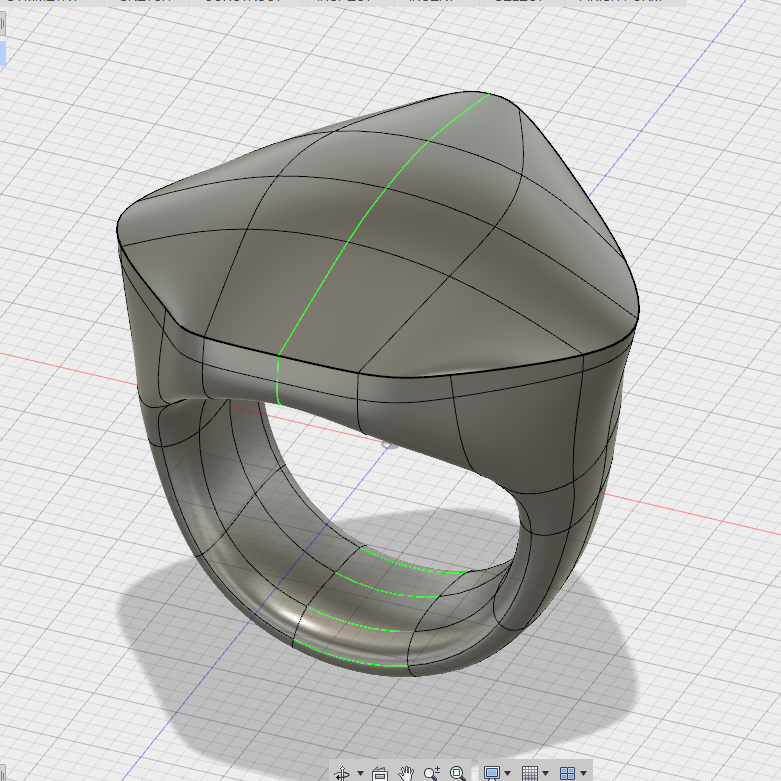Screen dimensions: 781x781
Task: Click FINISH FORM in the toolbar
Action: pos(623,1)
